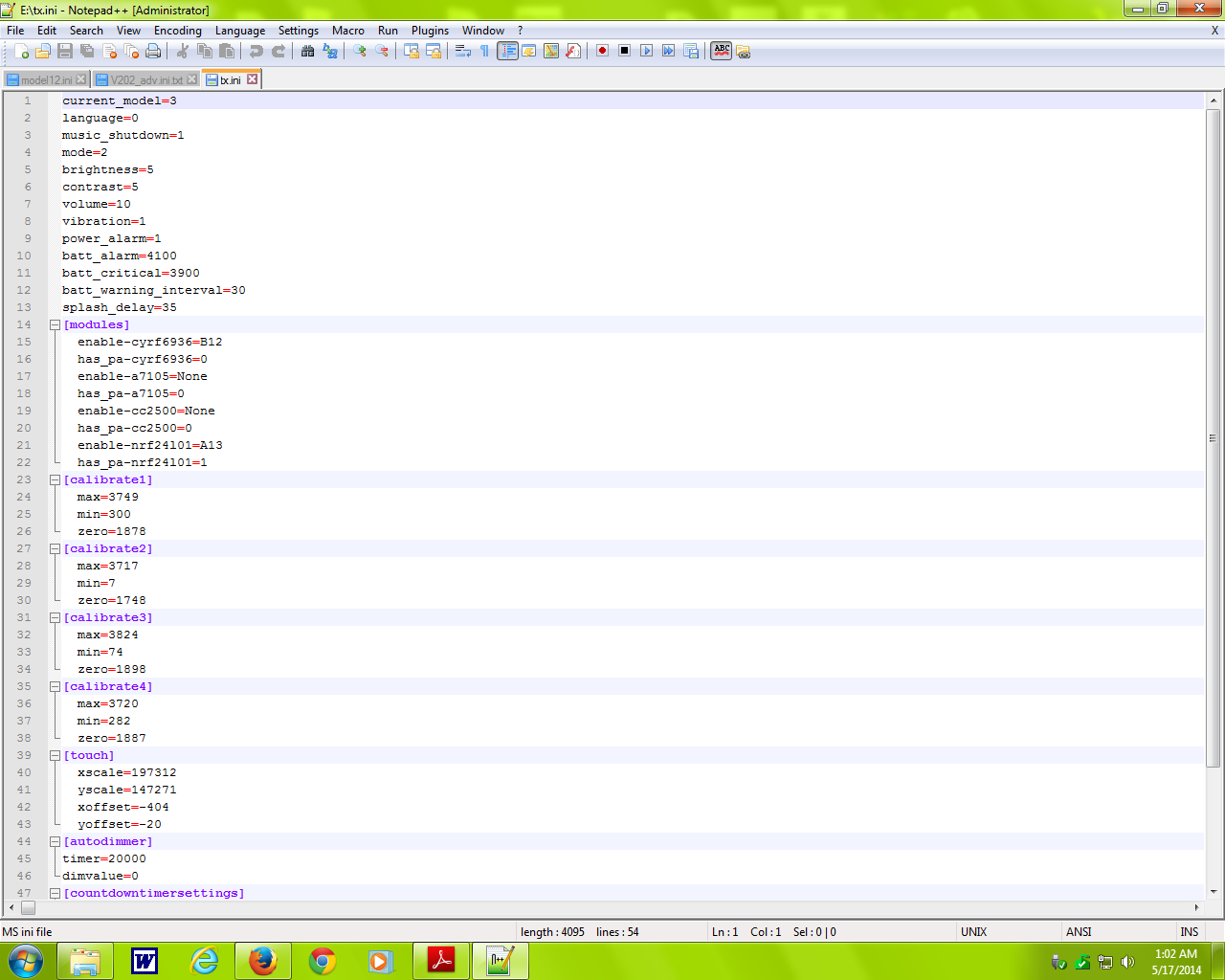Click the Close All toolbar icon
Screen dimensions: 1225x980
coord(131,51)
